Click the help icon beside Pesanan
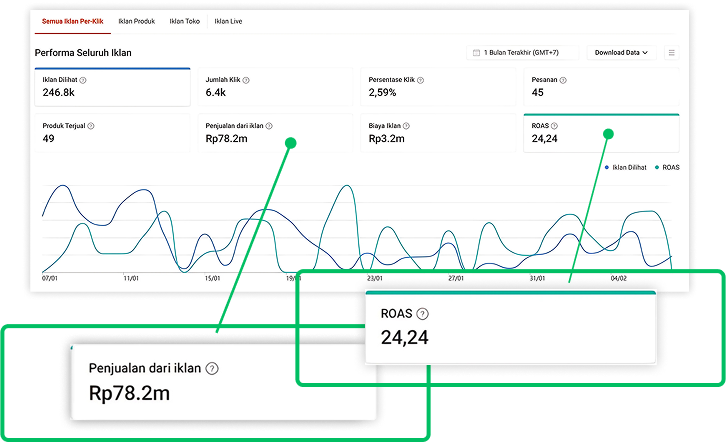 (x=562, y=80)
